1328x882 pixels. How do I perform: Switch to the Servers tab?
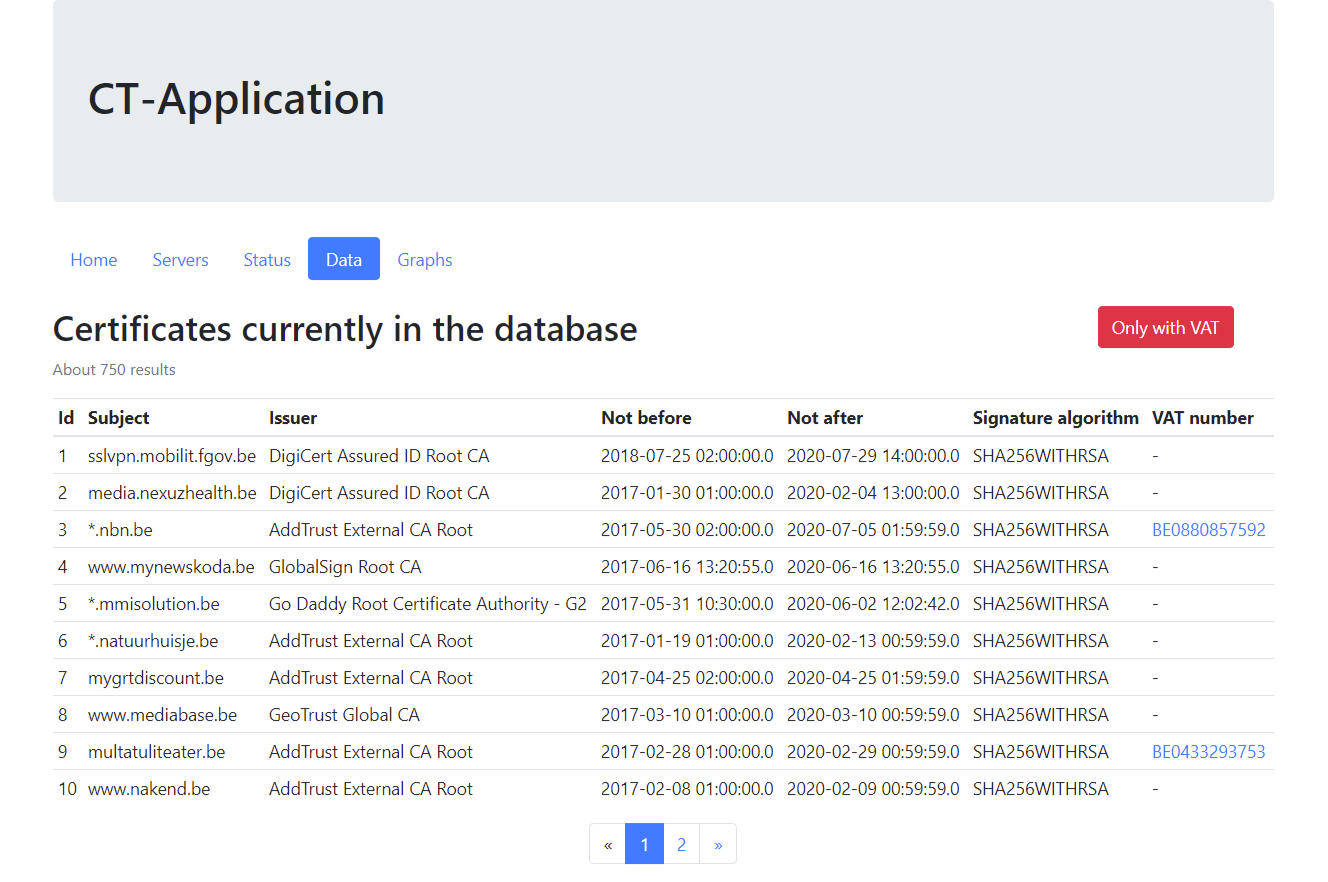tap(180, 259)
